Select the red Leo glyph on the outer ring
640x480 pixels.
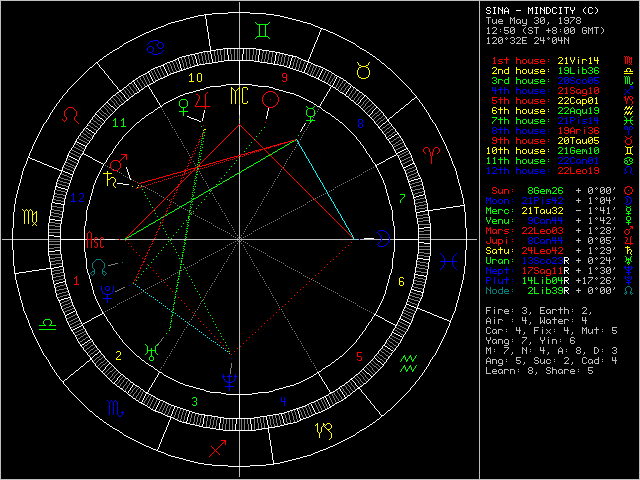pyautogui.click(x=70, y=116)
